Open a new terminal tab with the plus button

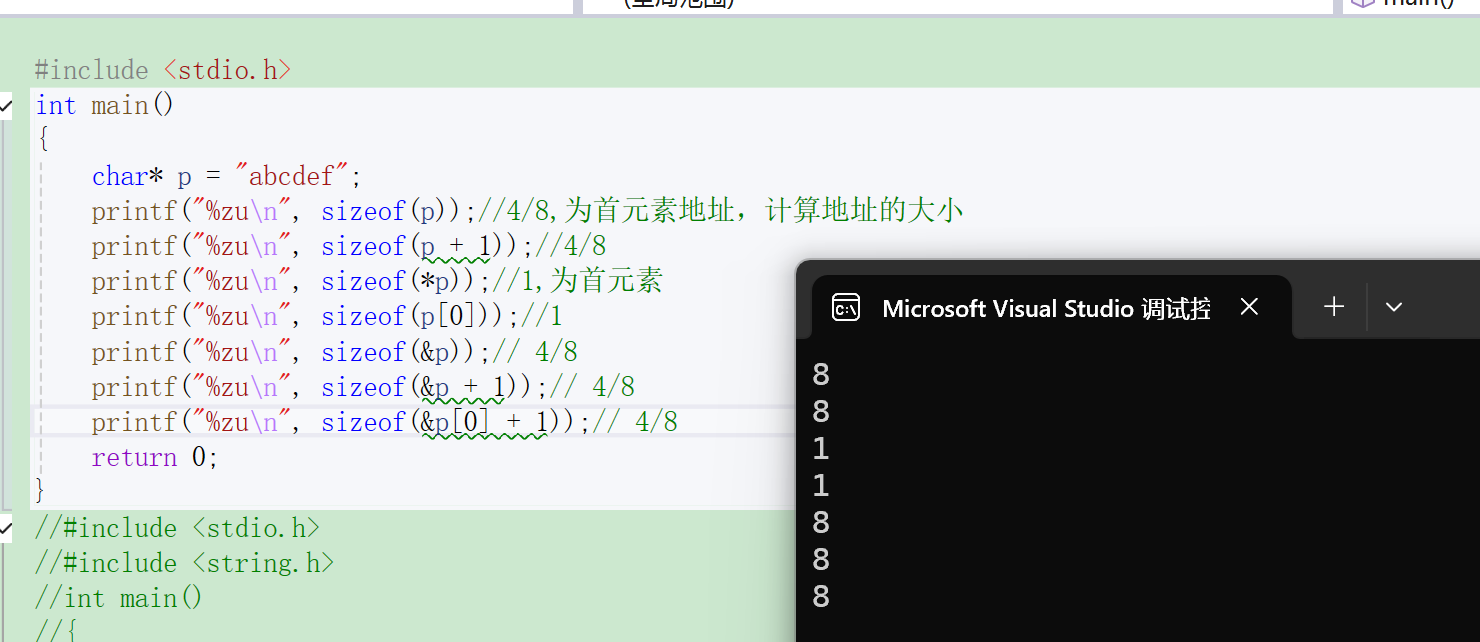1334,307
